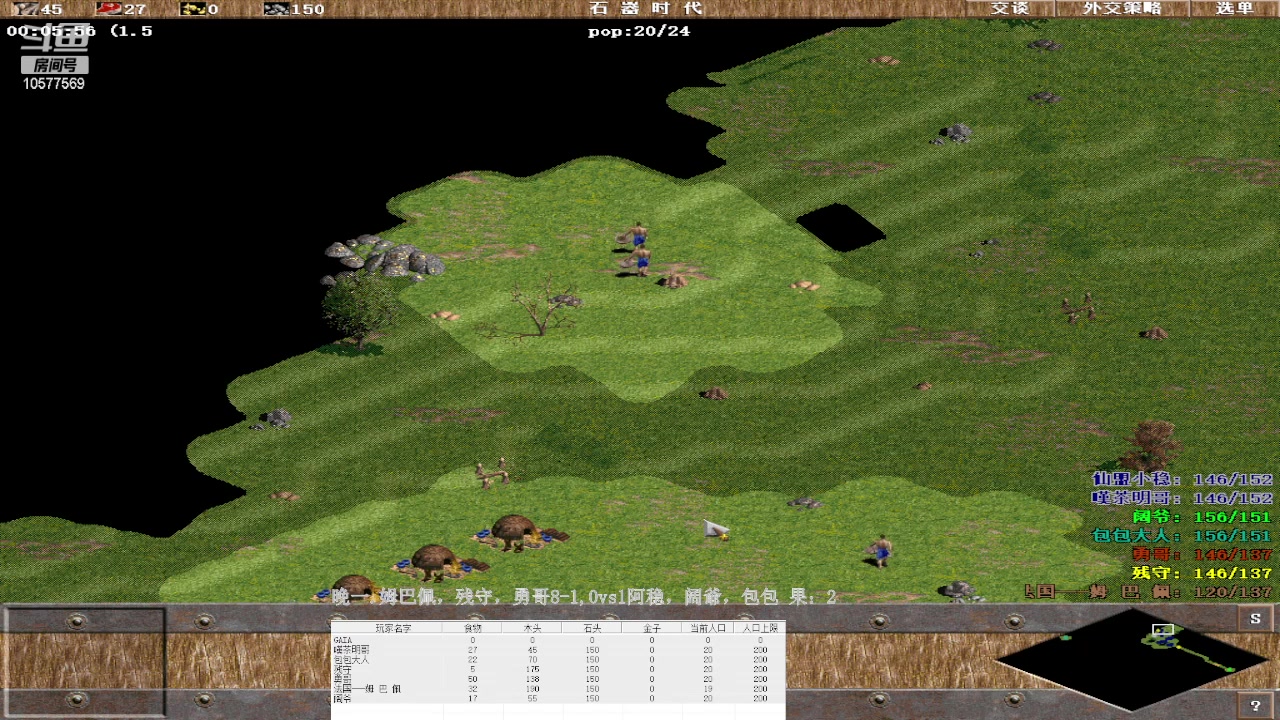The image size is (1280, 720).
Task: Select the lone villager near the bottom right
Action: [x=881, y=549]
